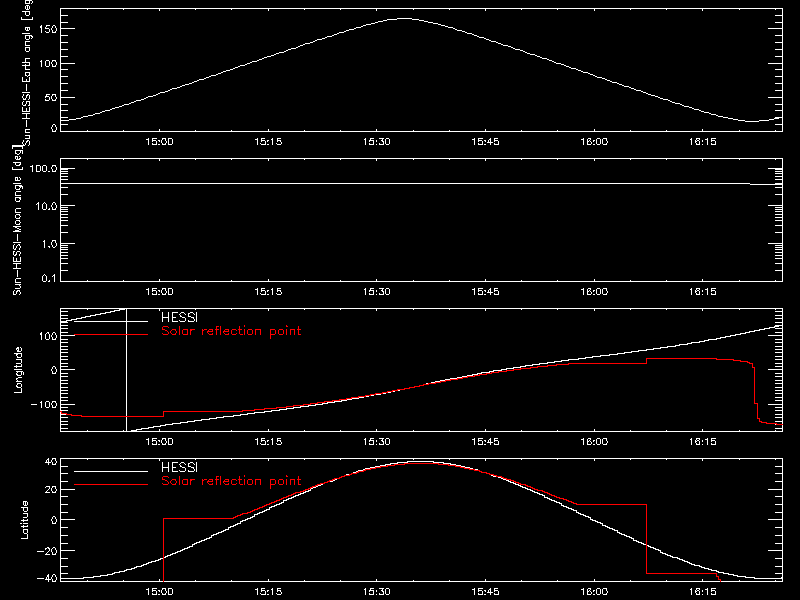Click HESSI legend text in Latitude plot
This screenshot has height=600, width=800.
pyautogui.click(x=179, y=468)
